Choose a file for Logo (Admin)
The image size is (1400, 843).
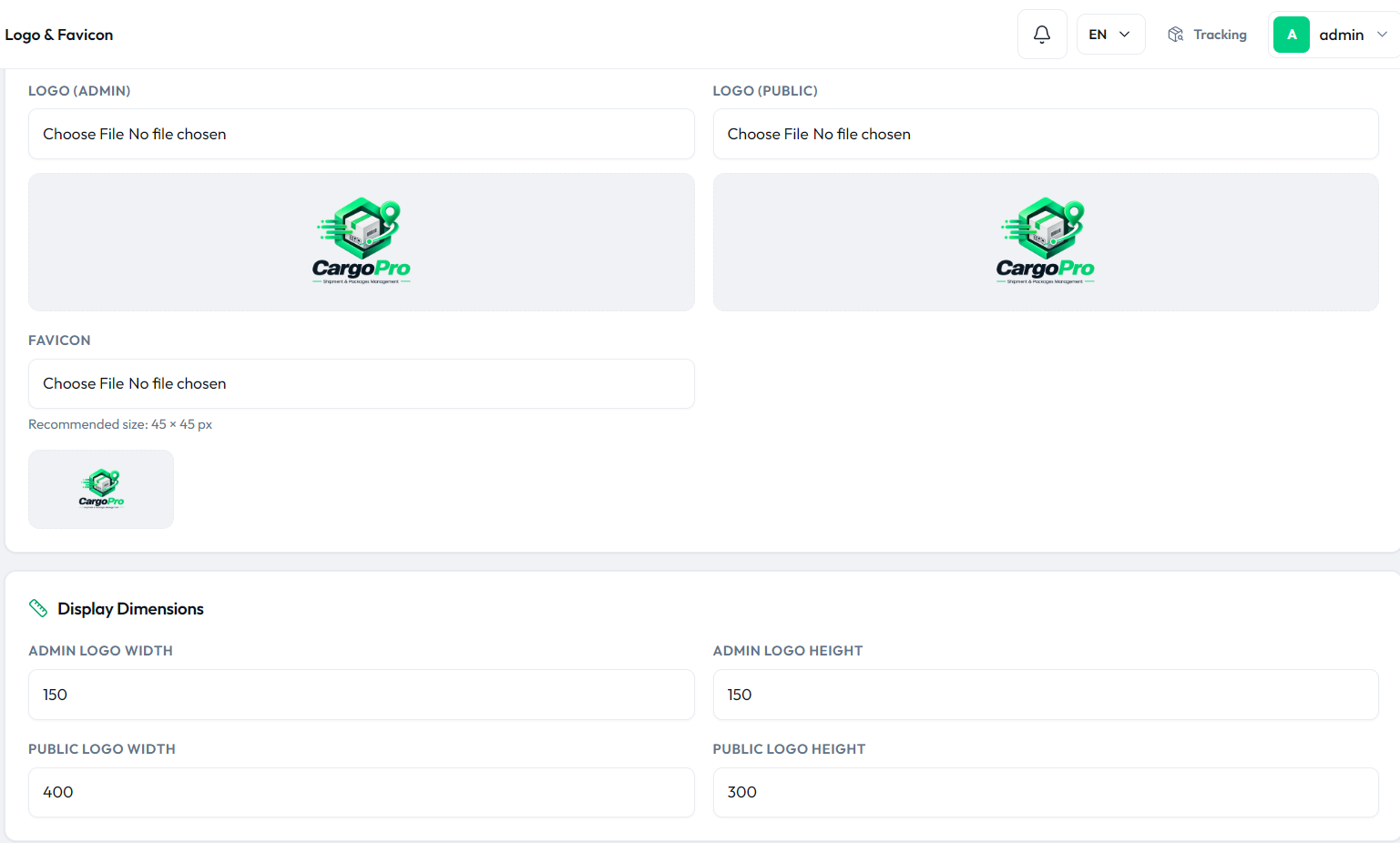(362, 134)
